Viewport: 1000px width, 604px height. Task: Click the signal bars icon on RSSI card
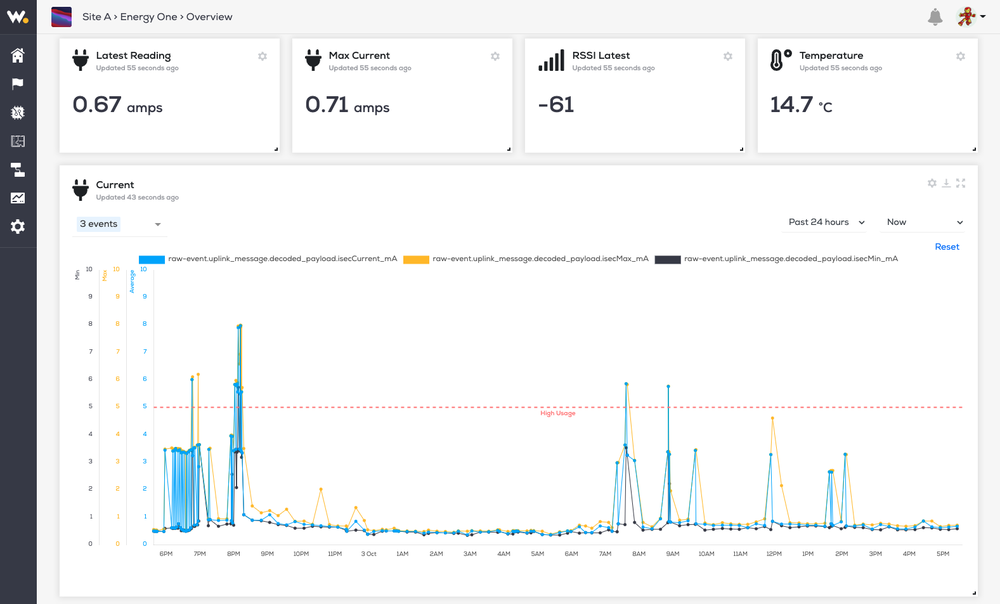(551, 60)
